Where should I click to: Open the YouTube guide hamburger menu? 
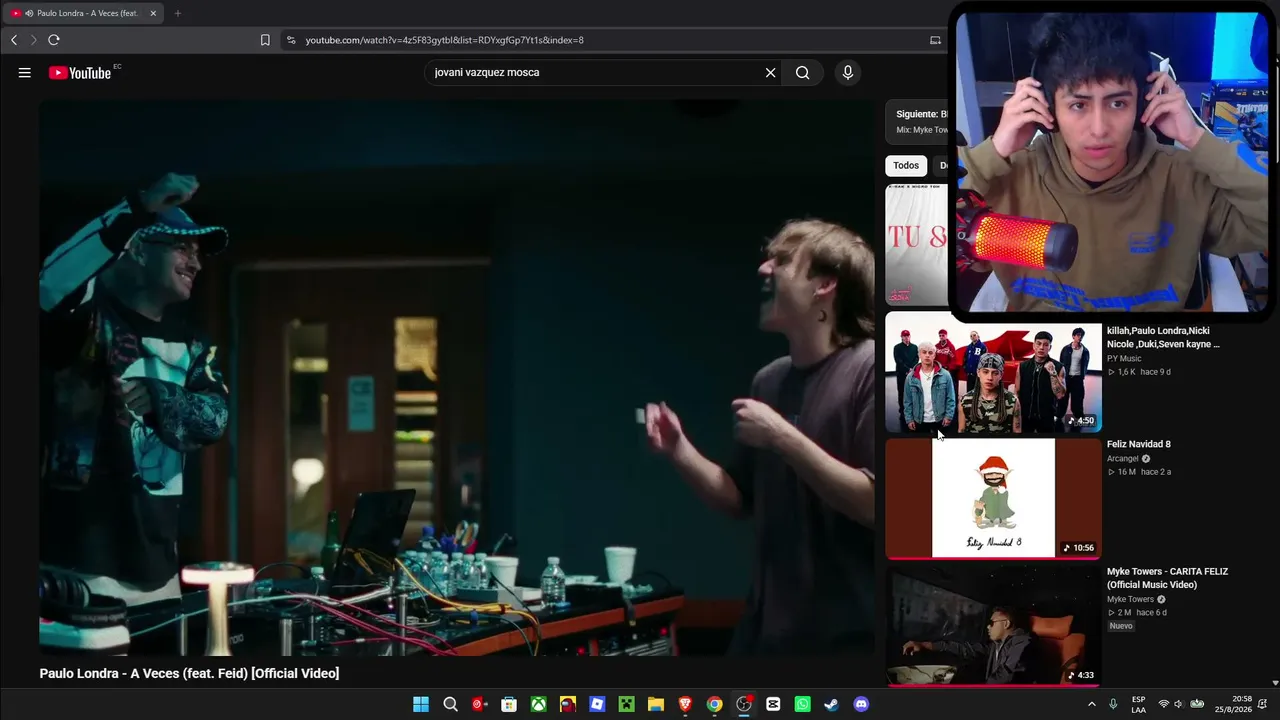pyautogui.click(x=25, y=72)
